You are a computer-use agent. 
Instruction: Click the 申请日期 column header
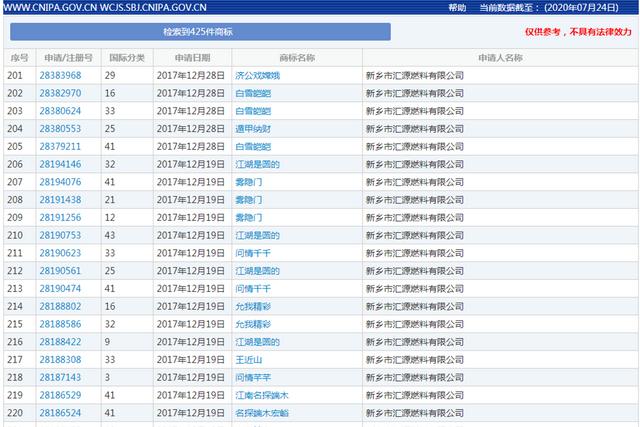[193, 58]
